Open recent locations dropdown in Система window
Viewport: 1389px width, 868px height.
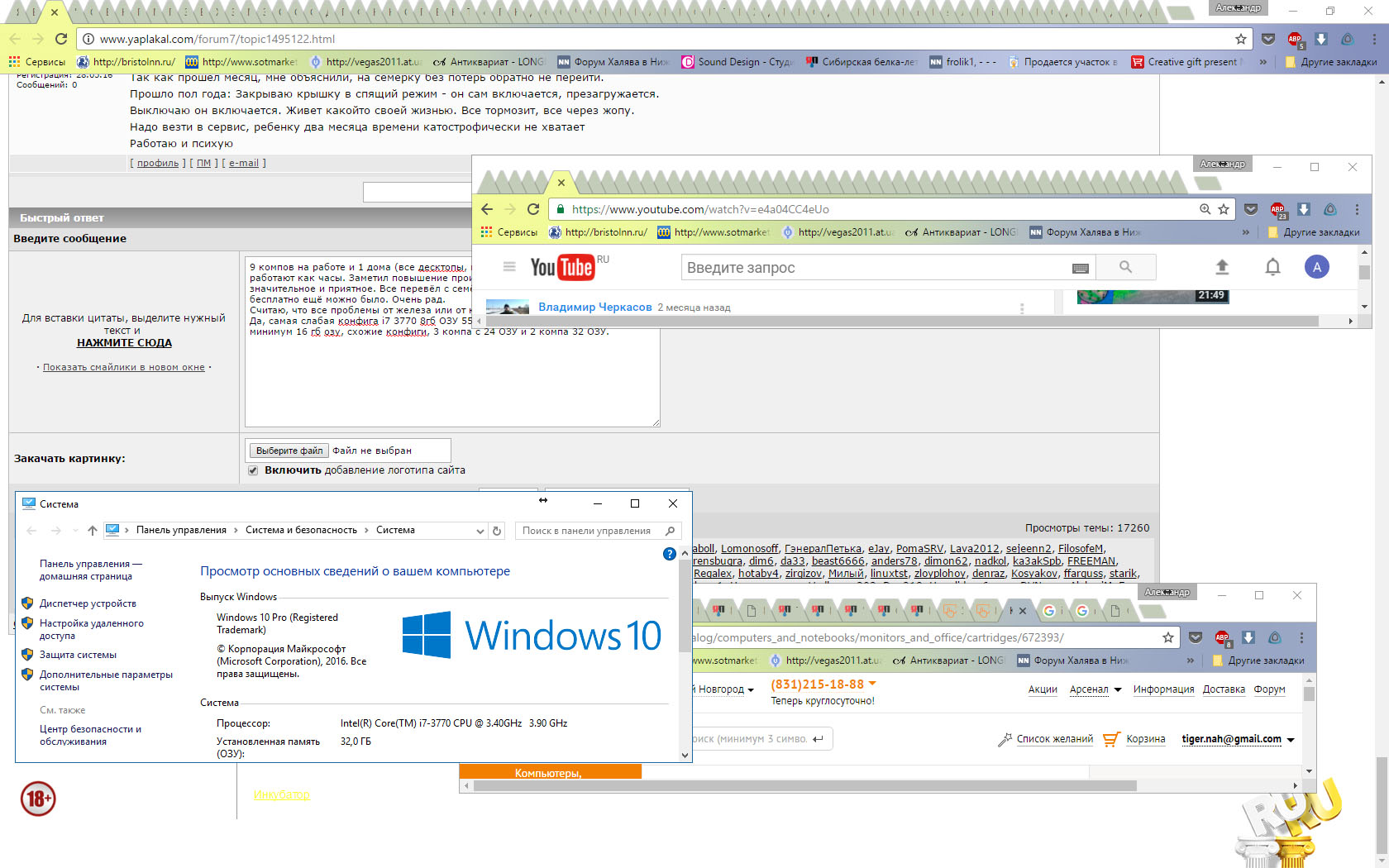coord(75,531)
